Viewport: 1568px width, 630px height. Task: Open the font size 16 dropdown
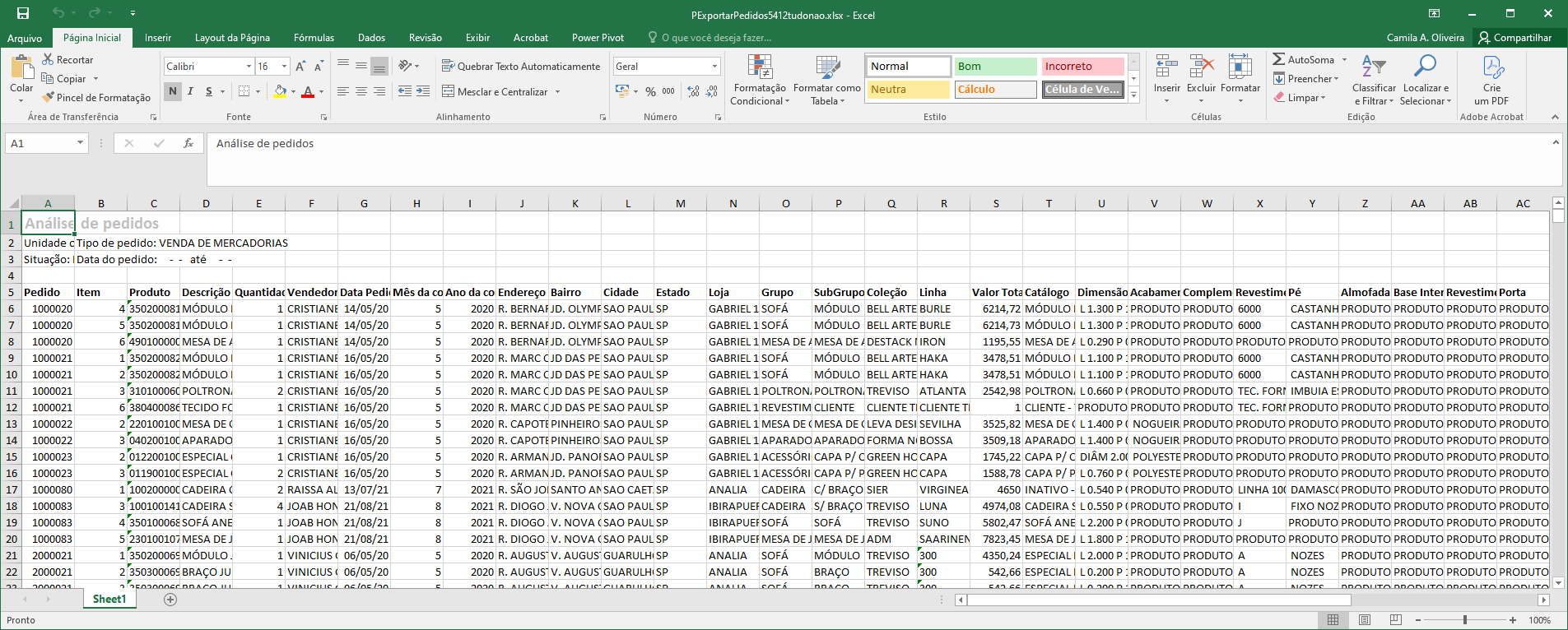tap(285, 67)
